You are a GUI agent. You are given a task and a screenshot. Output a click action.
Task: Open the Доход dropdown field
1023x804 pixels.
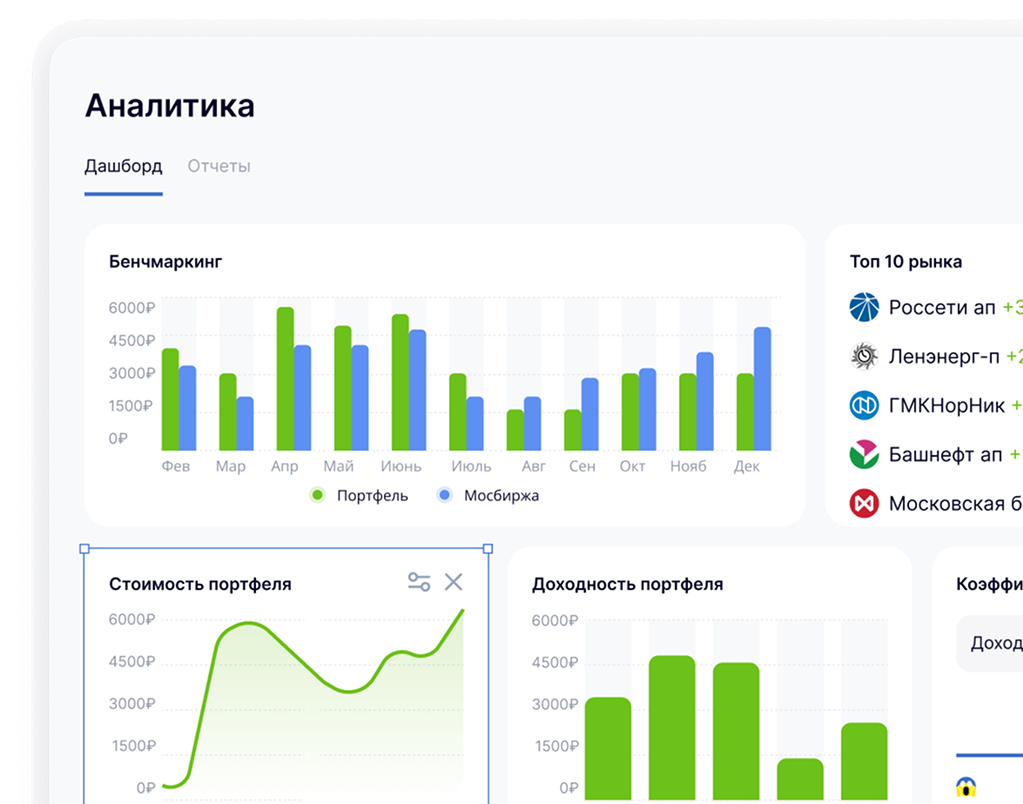tap(990, 643)
